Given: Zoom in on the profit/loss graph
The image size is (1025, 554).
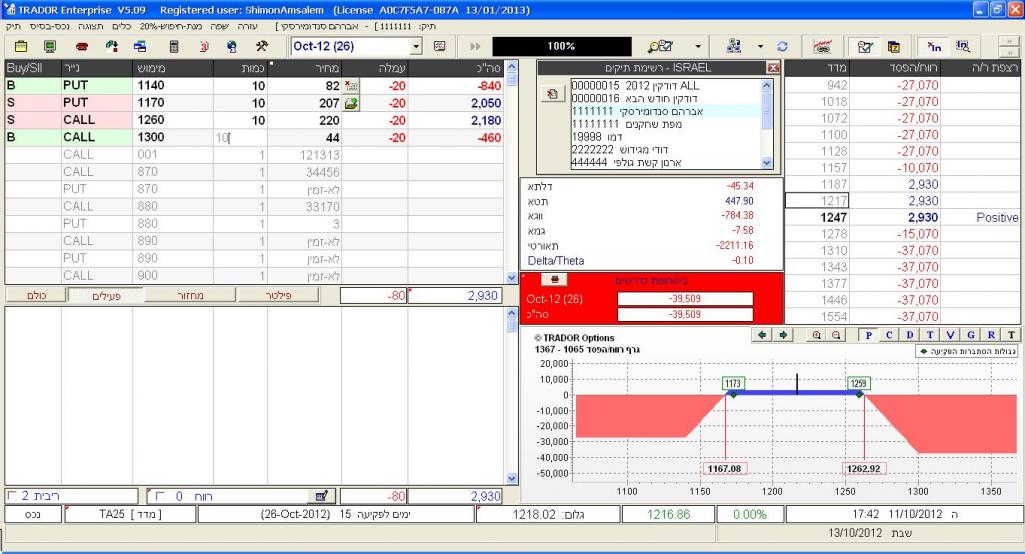Looking at the screenshot, I should tap(817, 335).
